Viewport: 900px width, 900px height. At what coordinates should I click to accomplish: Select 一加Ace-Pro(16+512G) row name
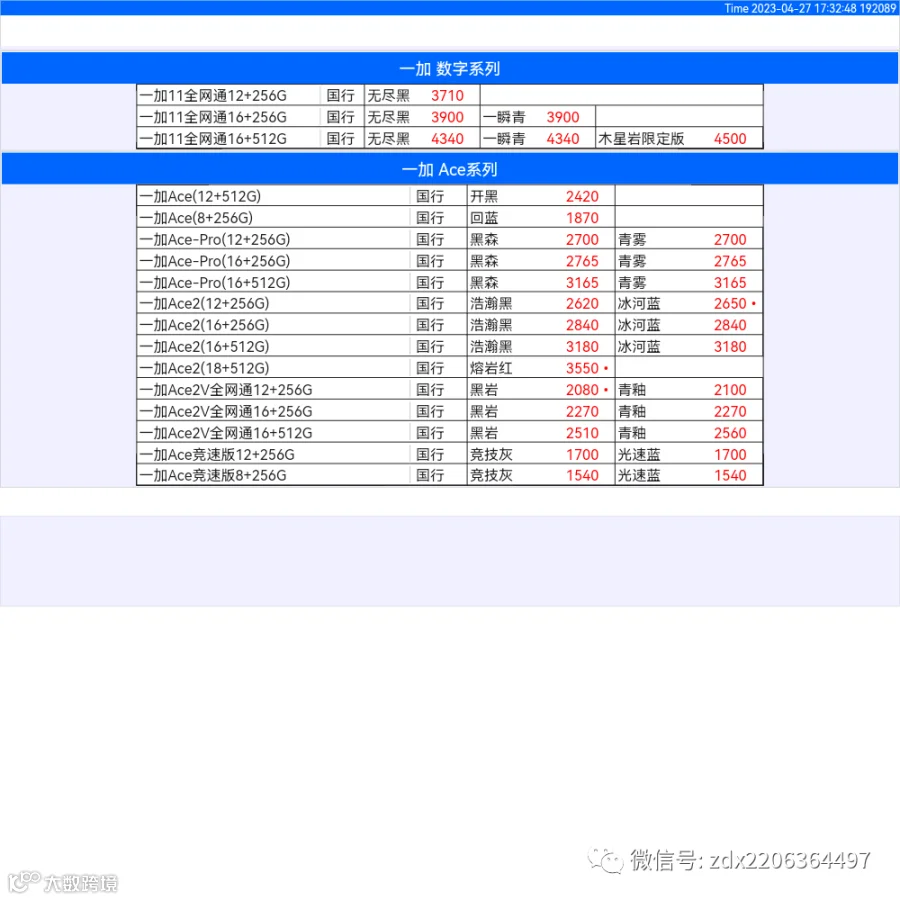[x=215, y=283]
